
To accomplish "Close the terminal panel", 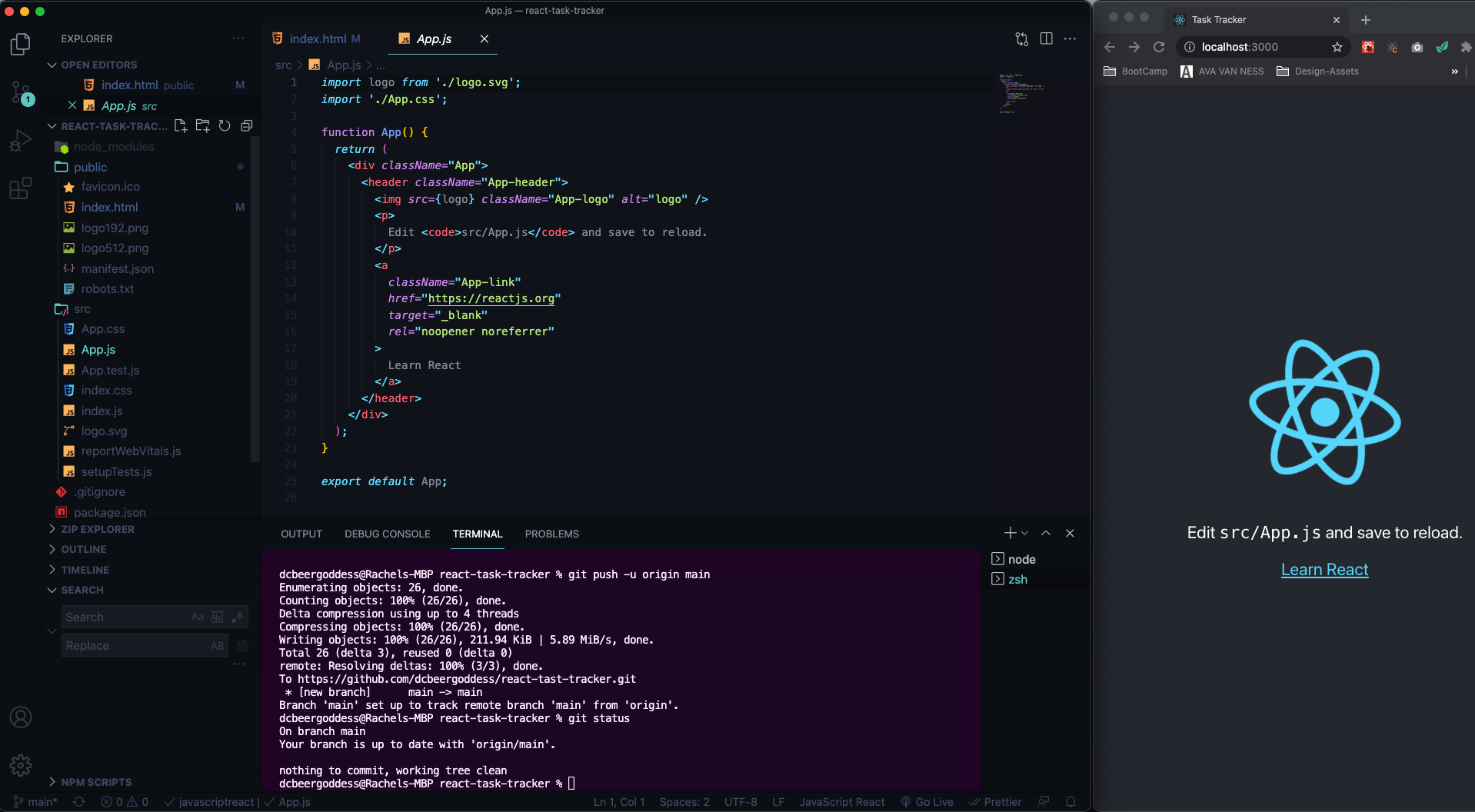I will tap(1070, 533).
